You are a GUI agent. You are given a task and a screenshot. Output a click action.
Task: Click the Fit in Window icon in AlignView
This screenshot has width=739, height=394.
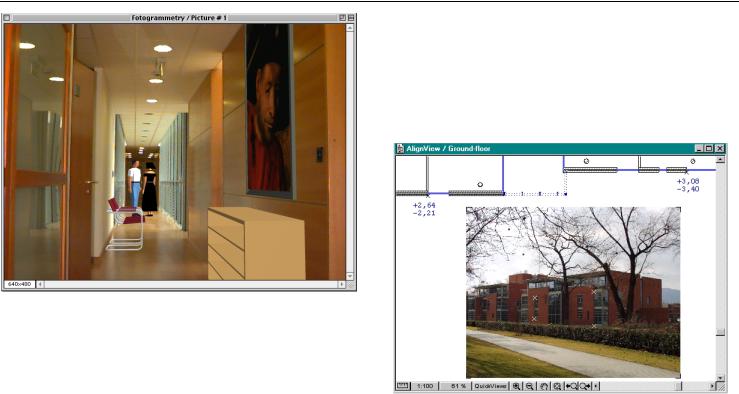coord(557,386)
